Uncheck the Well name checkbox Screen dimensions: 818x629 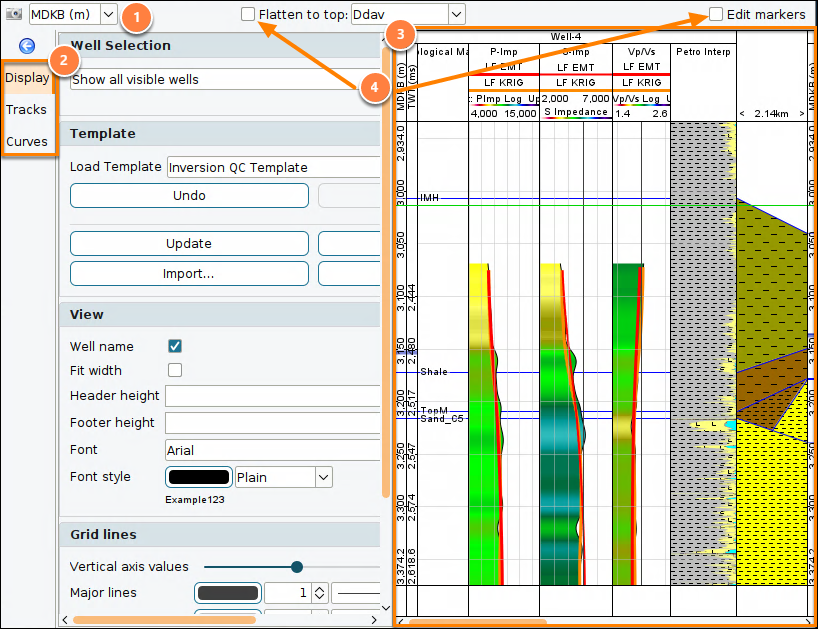click(175, 346)
